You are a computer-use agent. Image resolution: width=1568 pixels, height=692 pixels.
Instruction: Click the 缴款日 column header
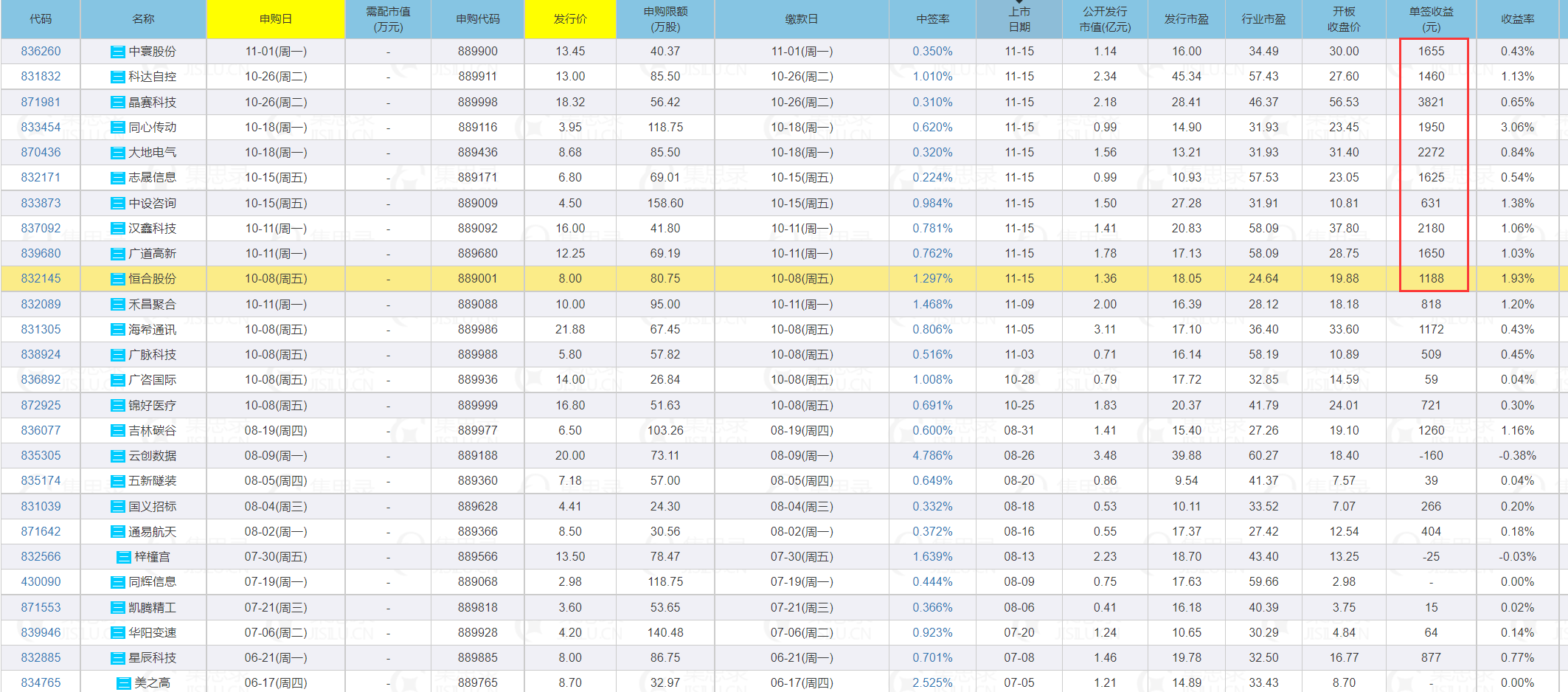tap(802, 19)
